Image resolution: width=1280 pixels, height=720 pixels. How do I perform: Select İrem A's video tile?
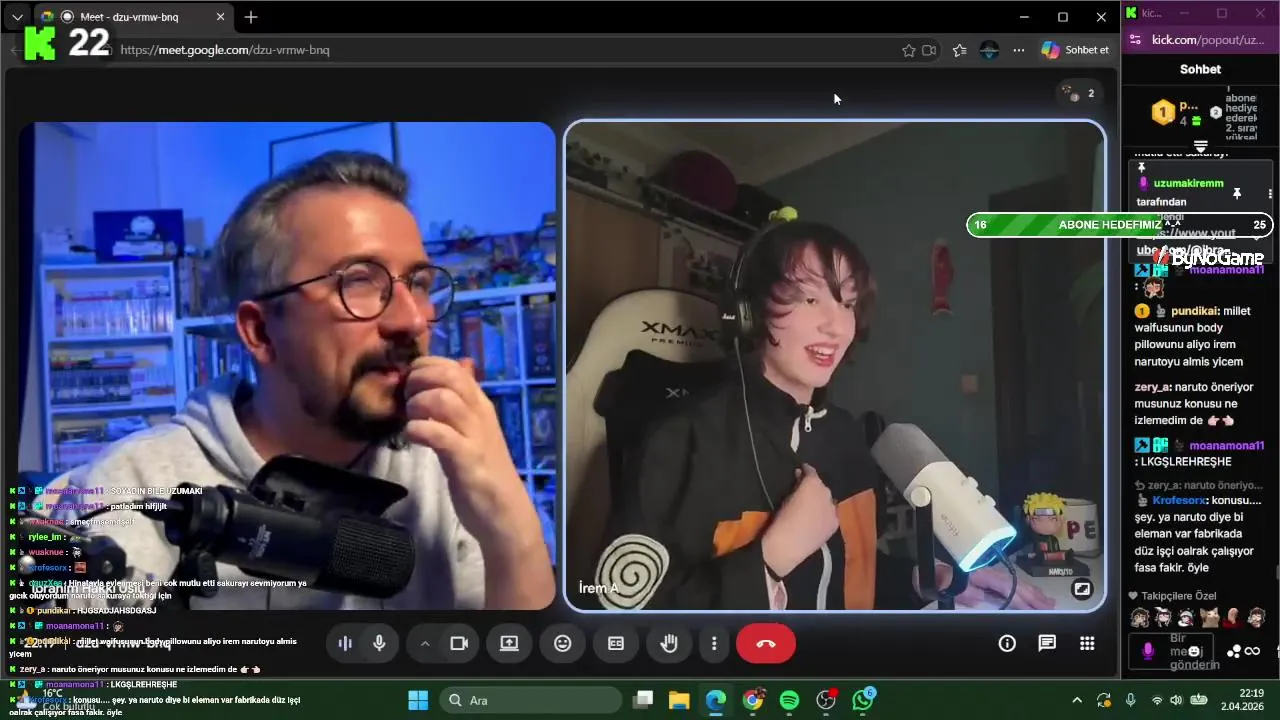(835, 366)
